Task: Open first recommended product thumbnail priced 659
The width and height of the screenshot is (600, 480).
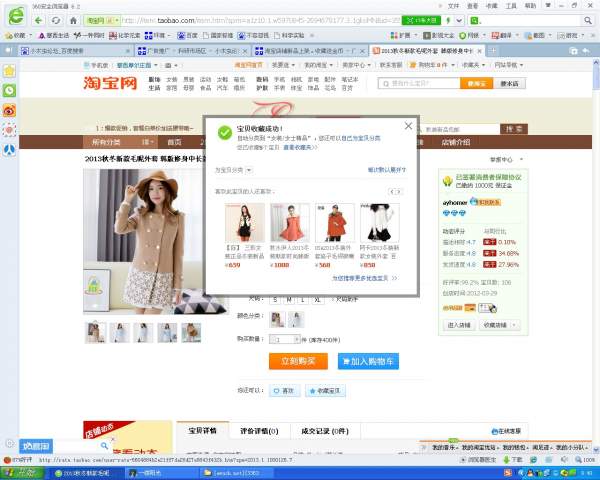Action: [245, 222]
